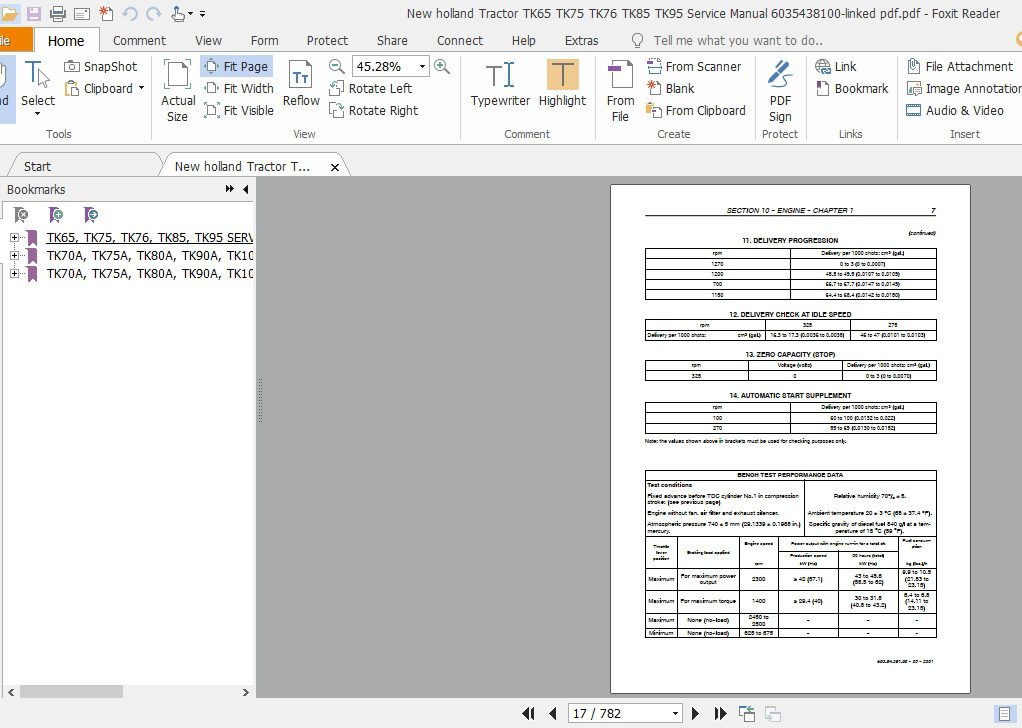
Task: Open the Form ribbon tab
Action: click(265, 40)
